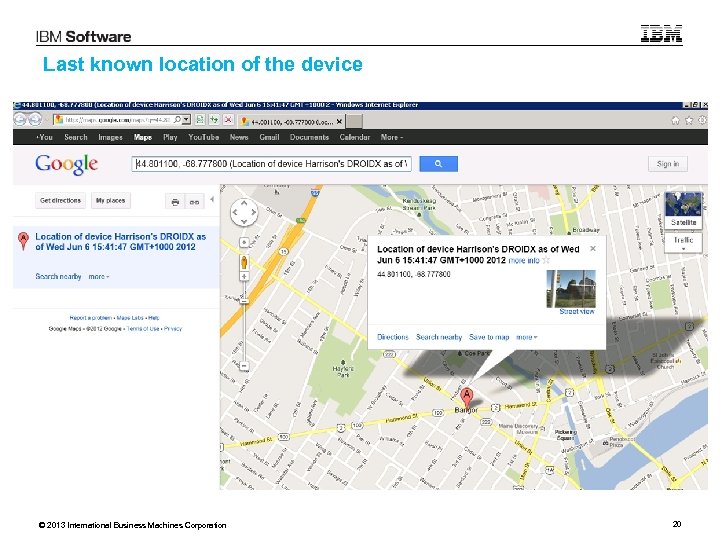720x540 pixels.
Task: Click the browser Forward arrow
Action: (x=35, y=119)
